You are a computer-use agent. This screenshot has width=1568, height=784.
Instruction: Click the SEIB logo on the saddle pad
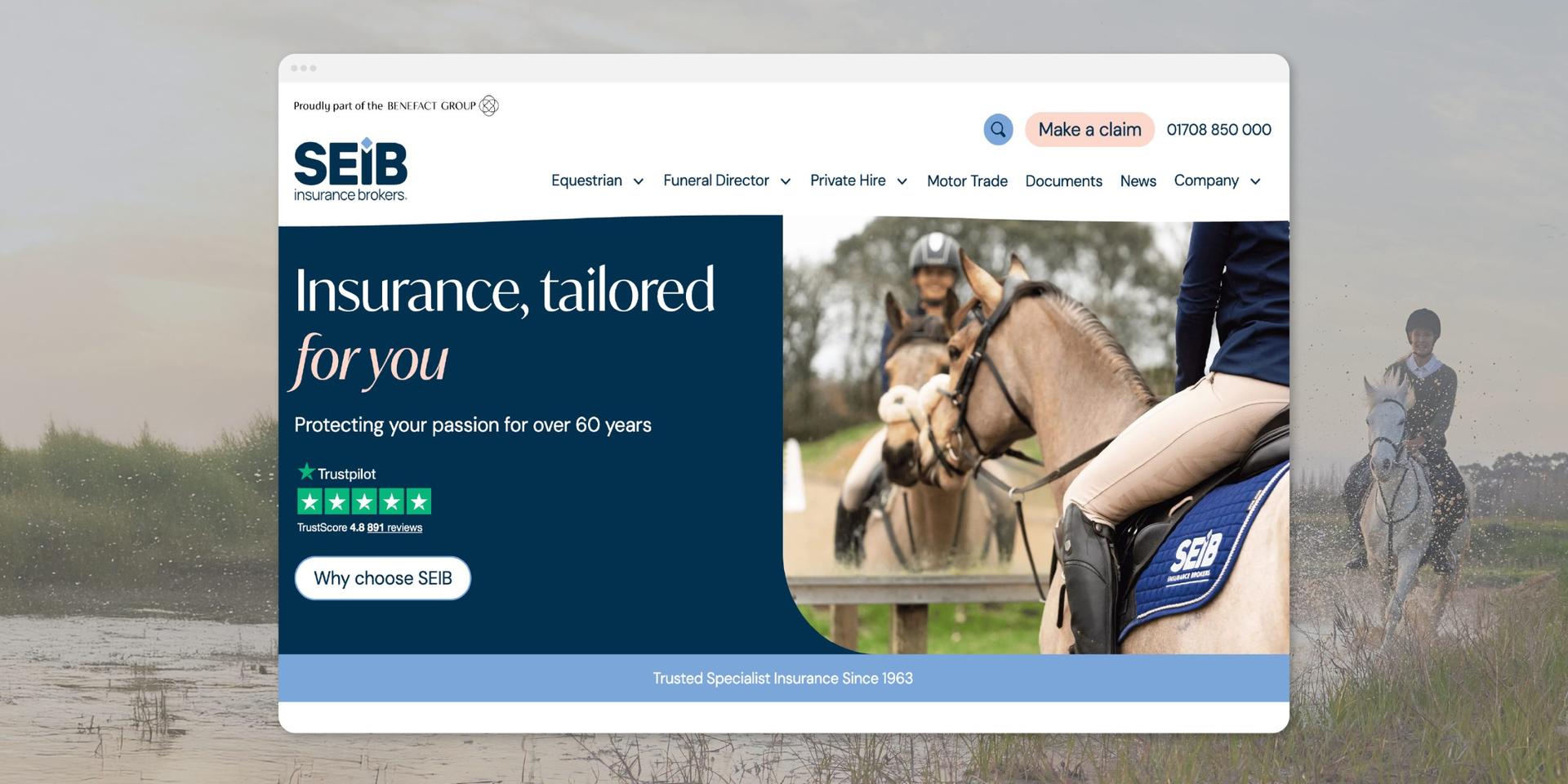coord(1196,555)
